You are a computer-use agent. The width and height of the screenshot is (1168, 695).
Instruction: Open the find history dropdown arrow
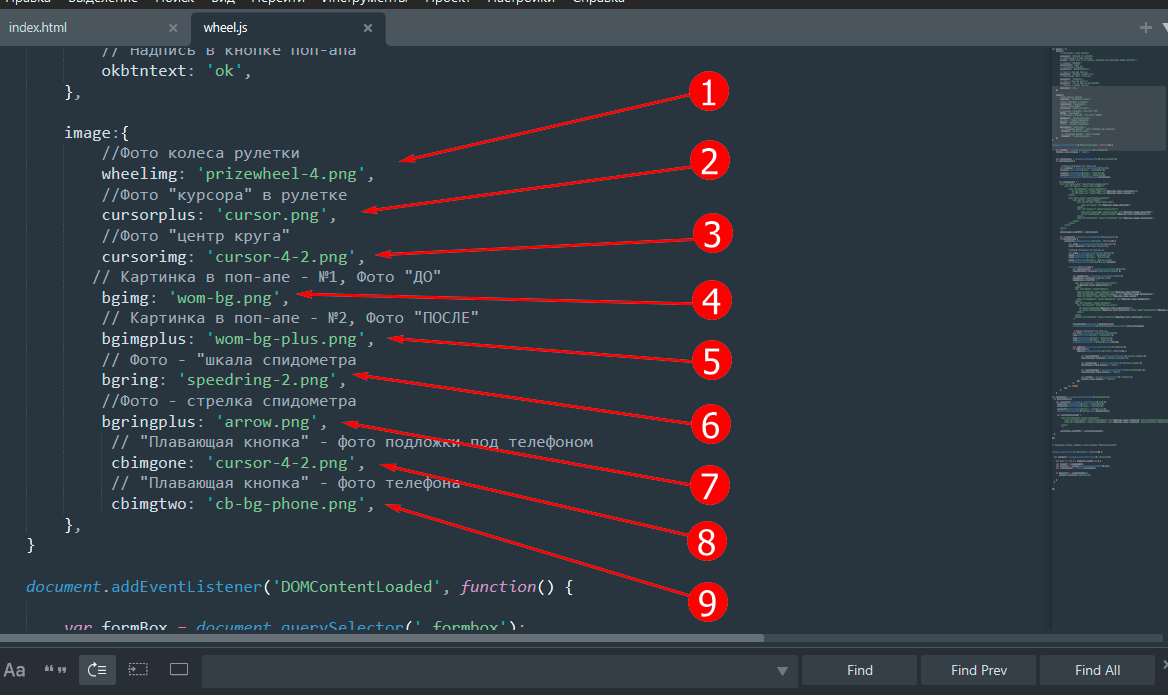(x=782, y=671)
